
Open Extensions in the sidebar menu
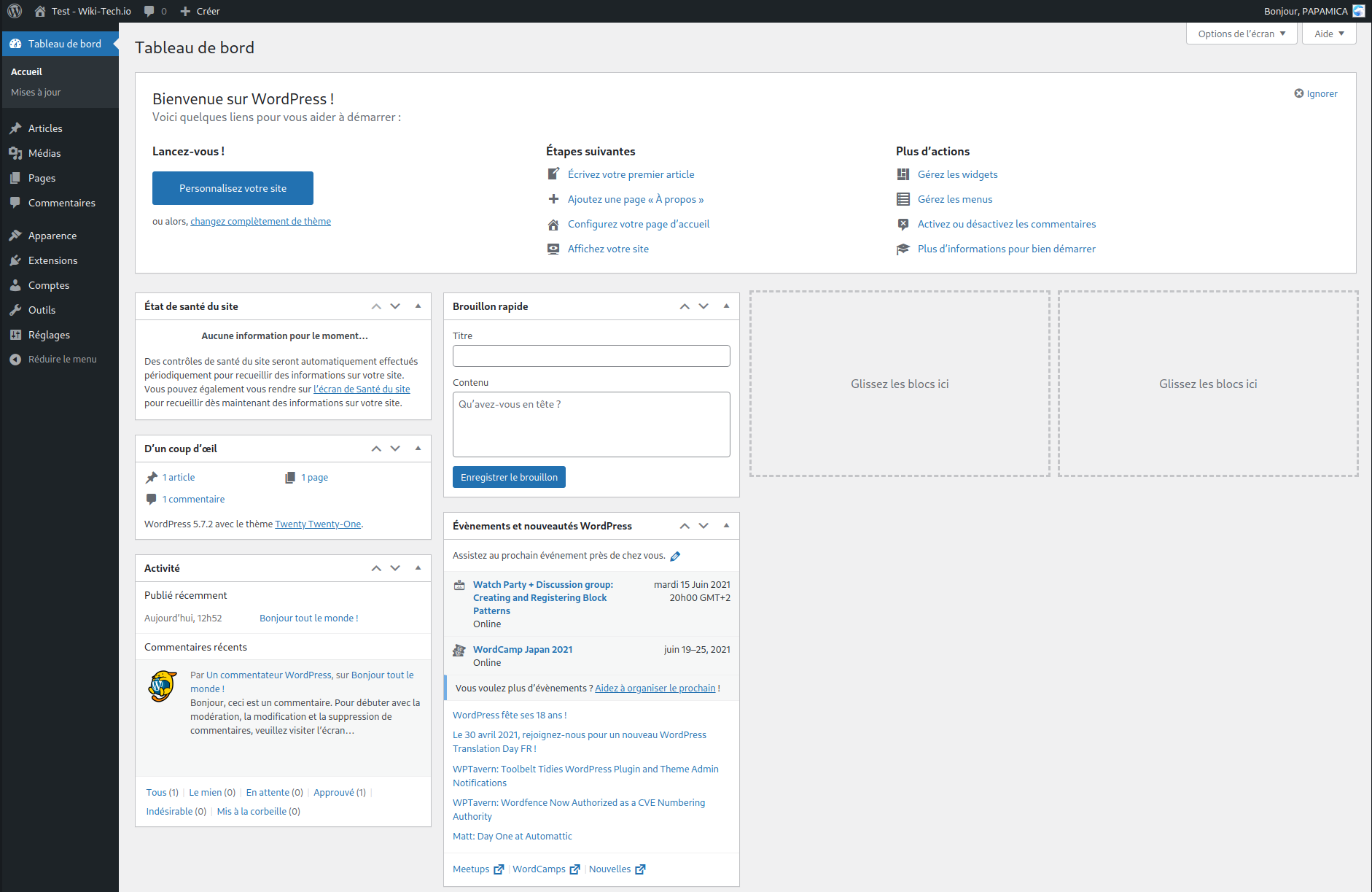pyautogui.click(x=52, y=260)
